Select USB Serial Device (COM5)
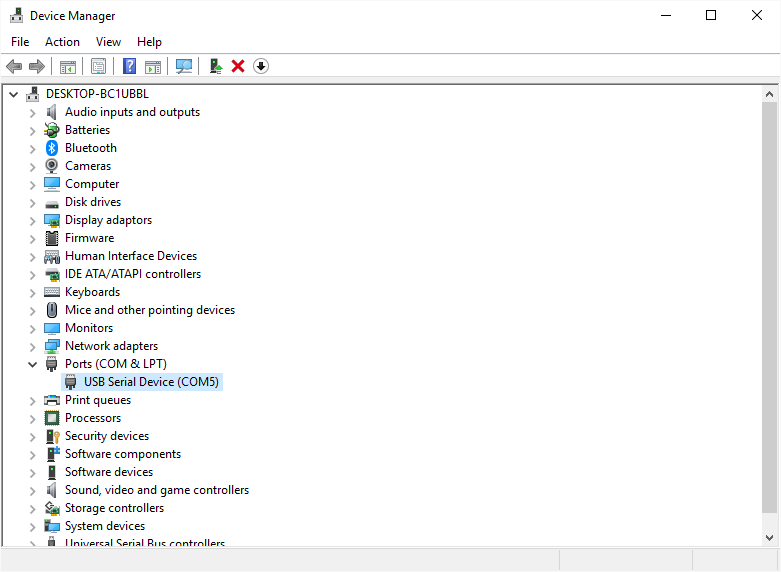 (x=151, y=382)
